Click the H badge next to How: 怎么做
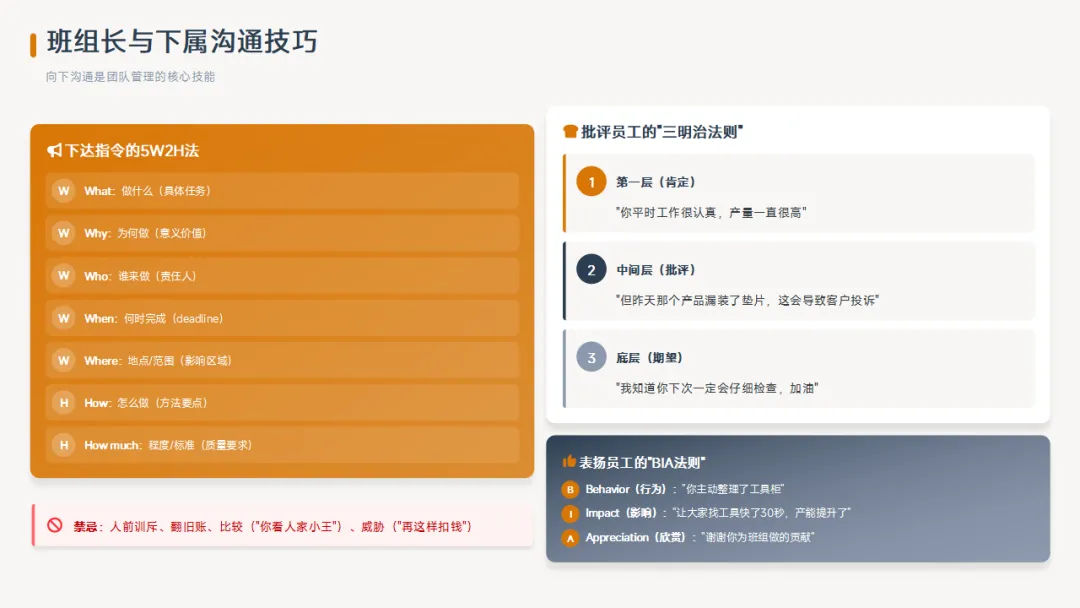The height and width of the screenshot is (608, 1080). click(64, 403)
